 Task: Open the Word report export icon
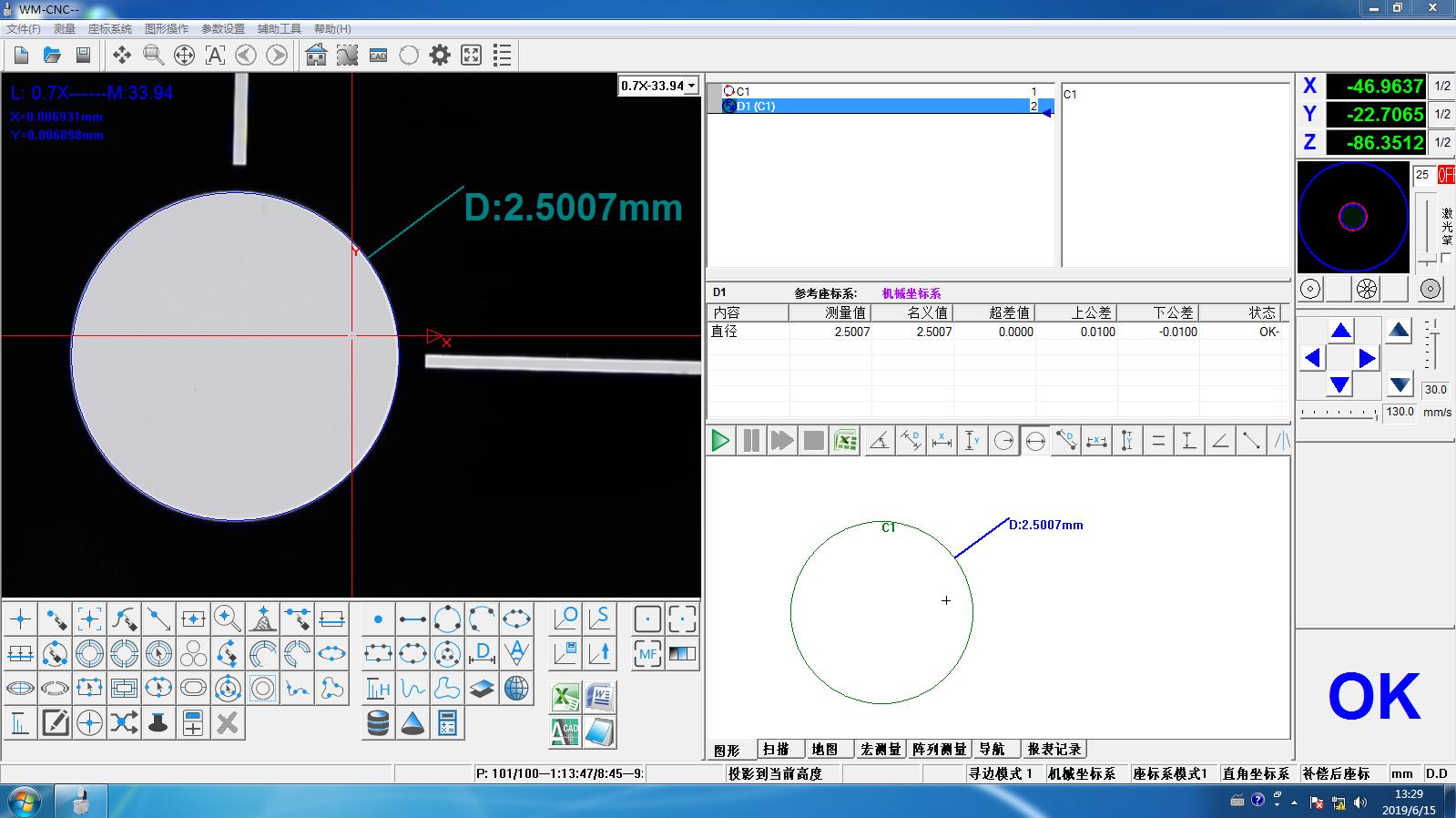pos(599,698)
